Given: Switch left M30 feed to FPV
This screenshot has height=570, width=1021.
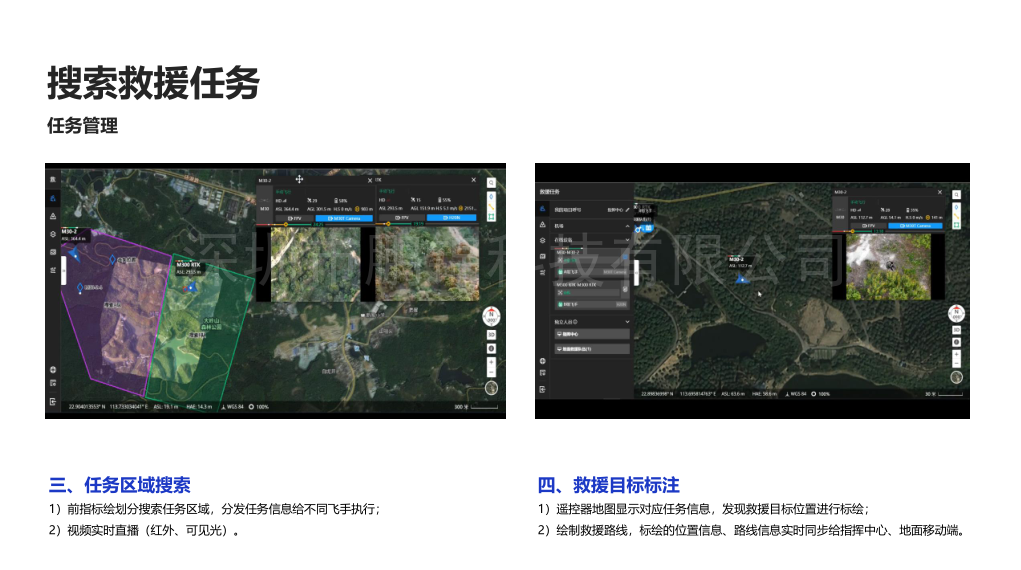Looking at the screenshot, I should click(294, 217).
